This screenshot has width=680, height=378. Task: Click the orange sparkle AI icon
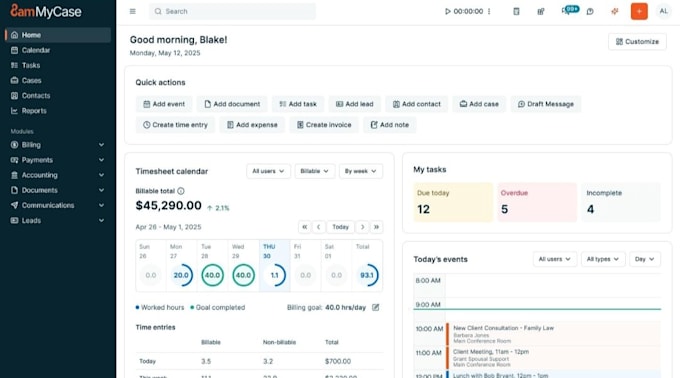coord(615,11)
